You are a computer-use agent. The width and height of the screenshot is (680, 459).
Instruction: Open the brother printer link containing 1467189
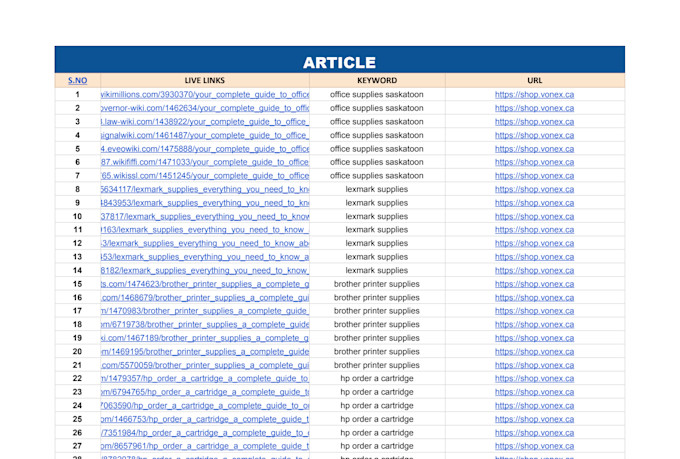coord(205,338)
